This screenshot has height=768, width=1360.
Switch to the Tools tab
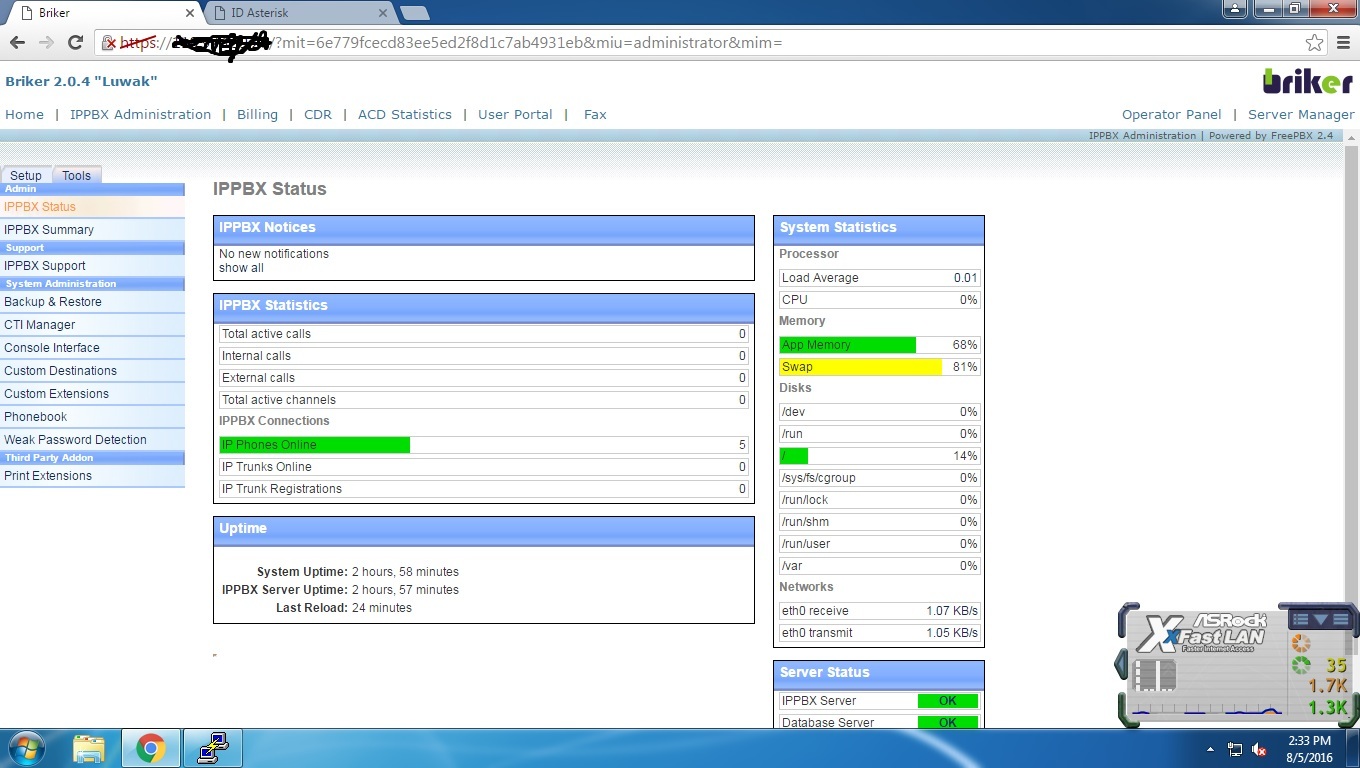(76, 175)
